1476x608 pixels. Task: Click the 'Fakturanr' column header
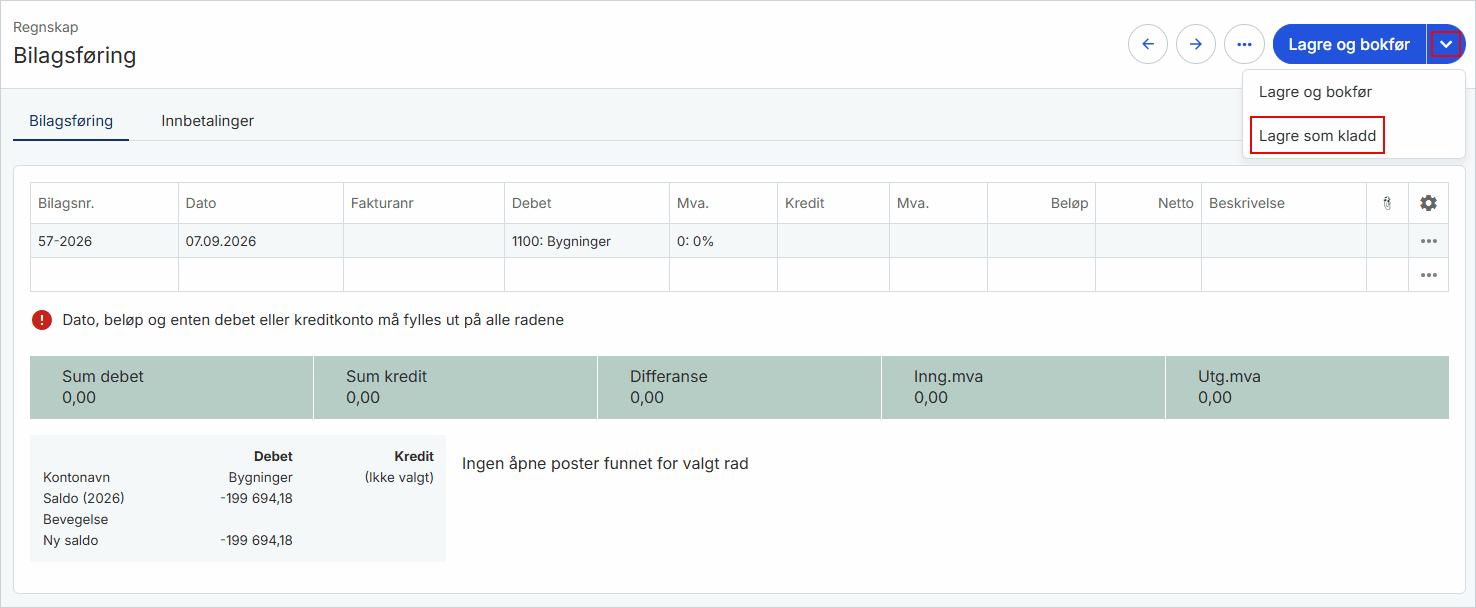point(424,203)
